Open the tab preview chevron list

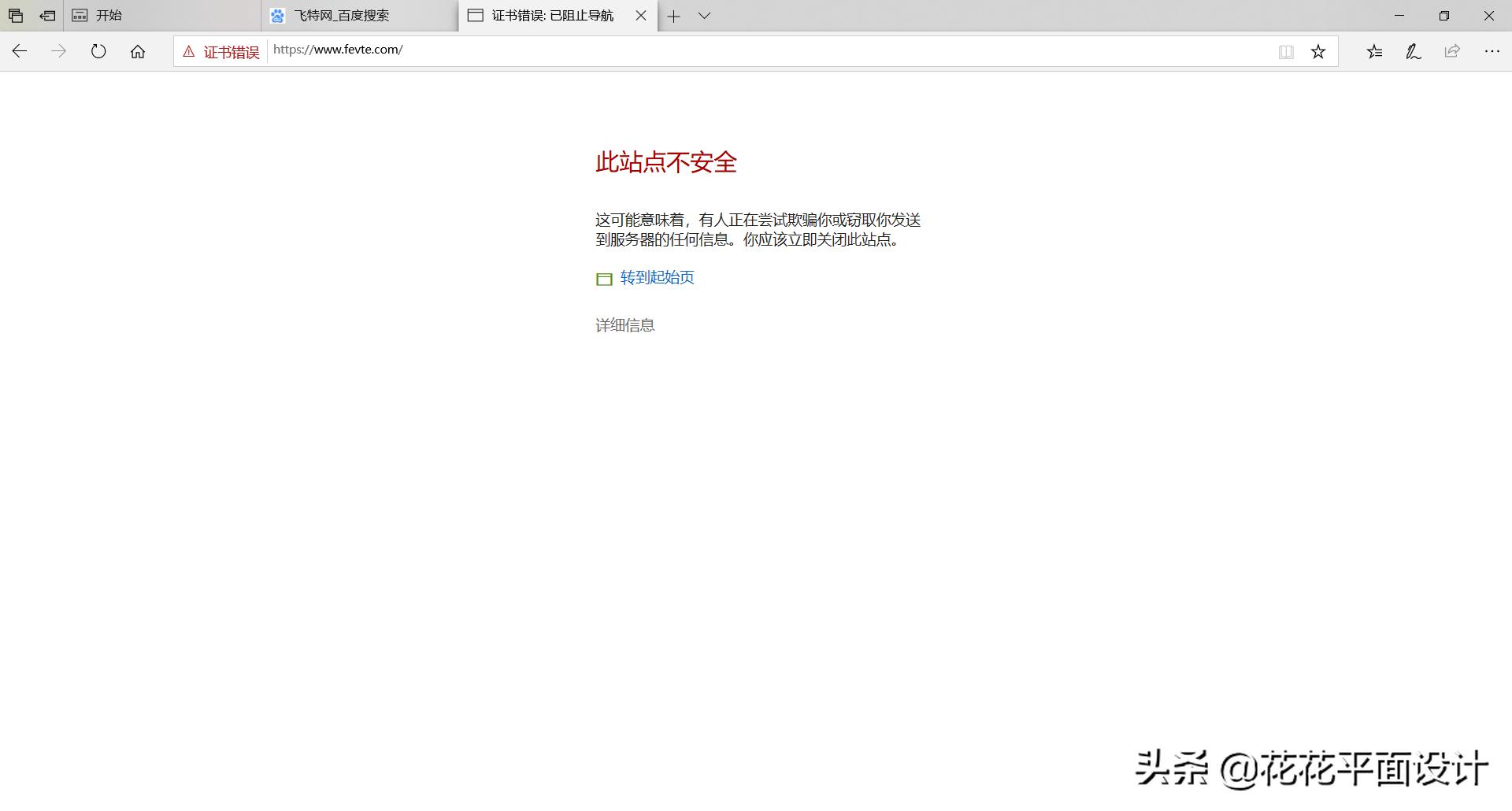pyautogui.click(x=704, y=16)
